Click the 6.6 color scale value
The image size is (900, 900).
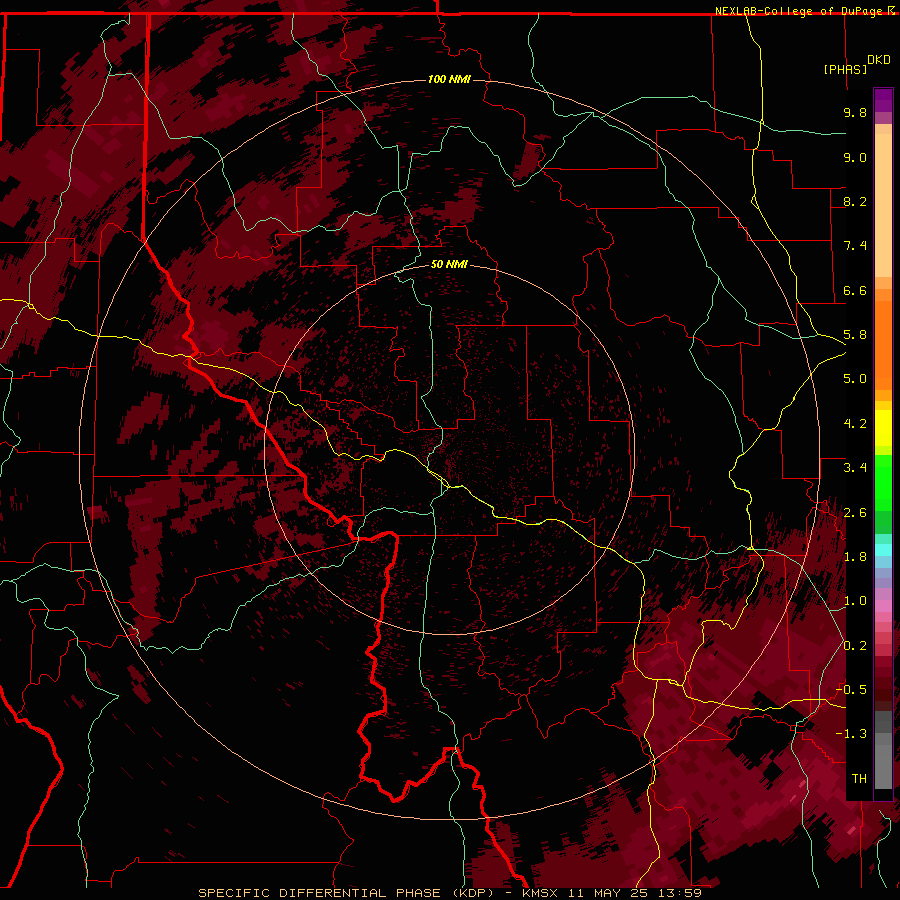[855, 290]
